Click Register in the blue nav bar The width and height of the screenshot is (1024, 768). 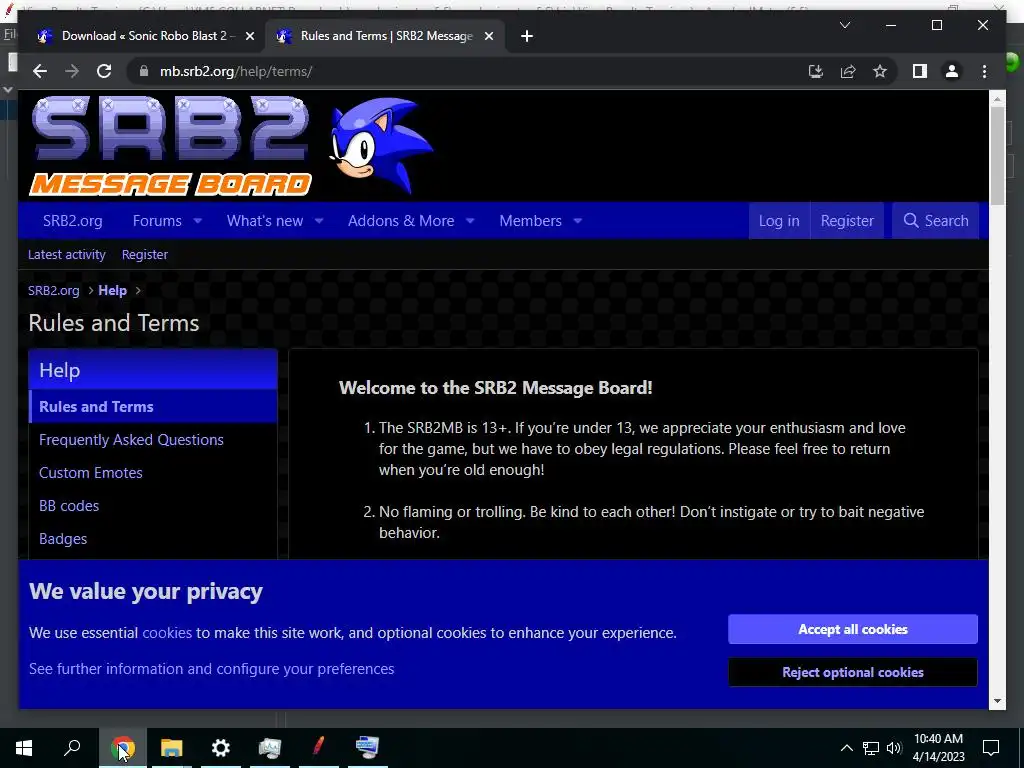click(x=847, y=221)
